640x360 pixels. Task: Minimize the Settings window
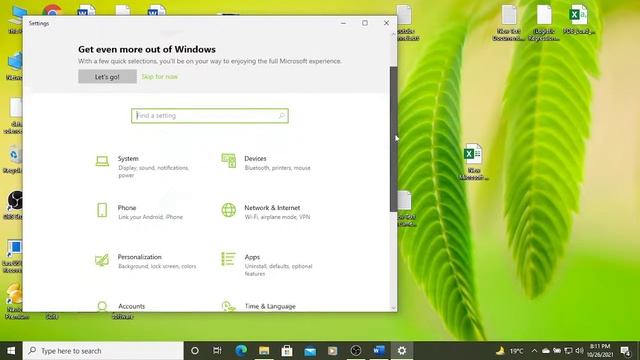343,23
